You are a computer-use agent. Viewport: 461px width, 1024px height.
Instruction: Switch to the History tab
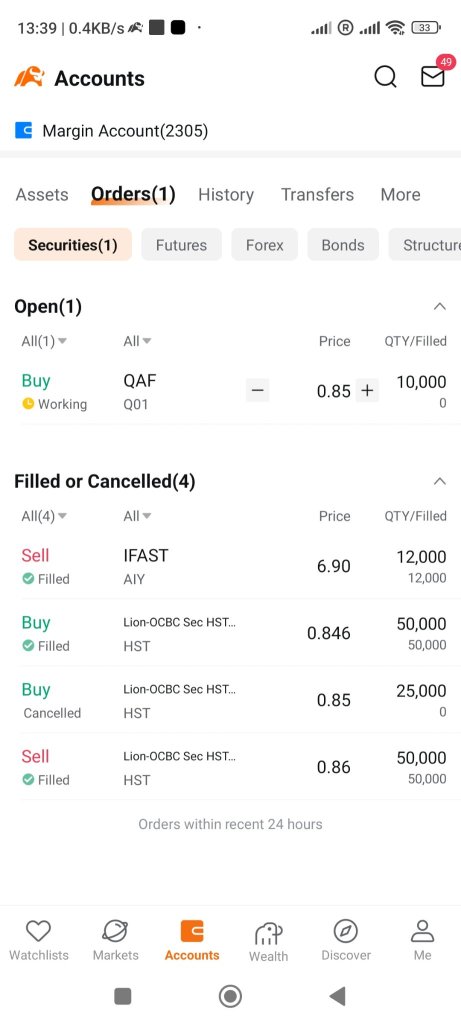pyautogui.click(x=226, y=195)
